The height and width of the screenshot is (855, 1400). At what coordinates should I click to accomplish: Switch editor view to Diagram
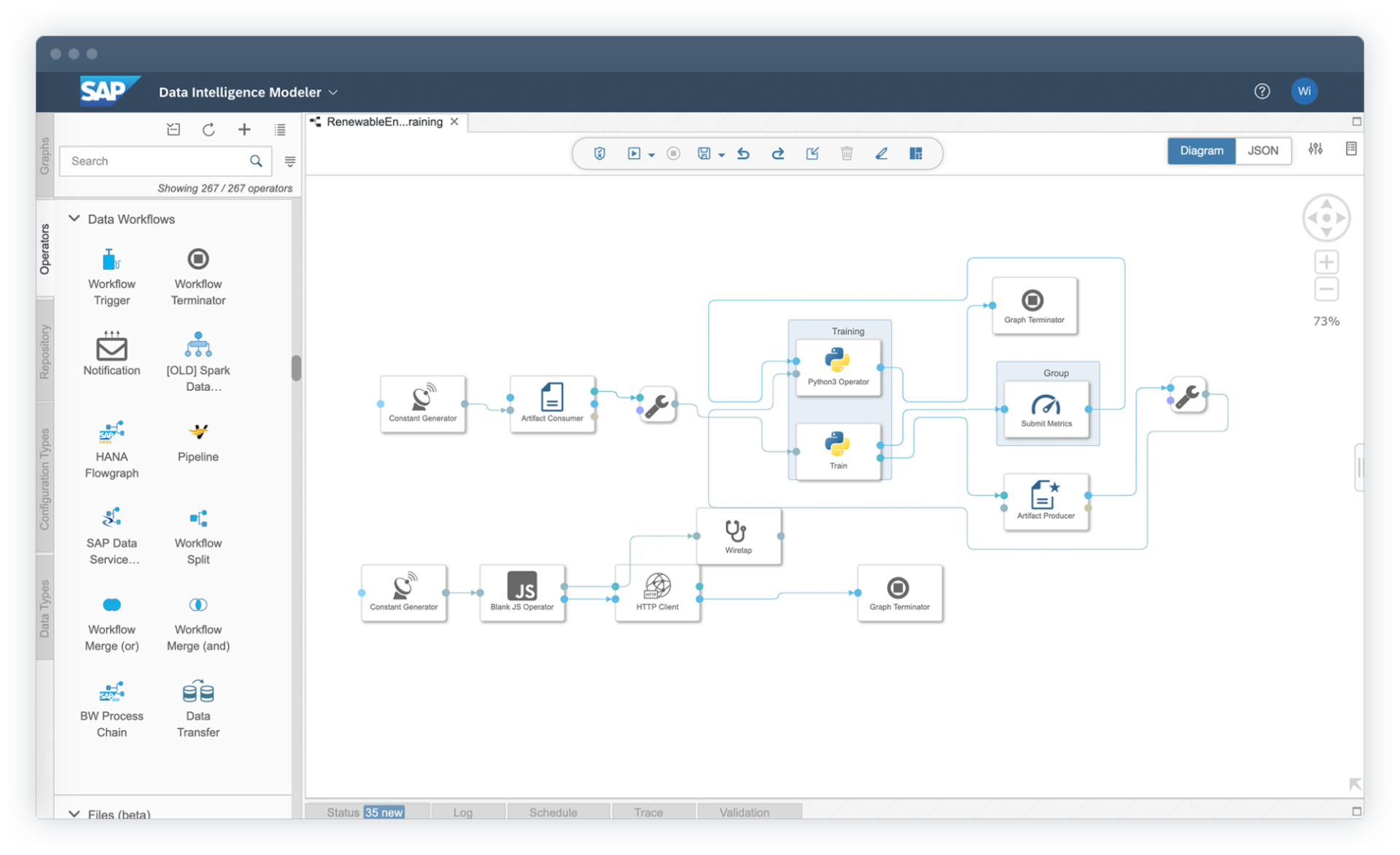pyautogui.click(x=1201, y=151)
